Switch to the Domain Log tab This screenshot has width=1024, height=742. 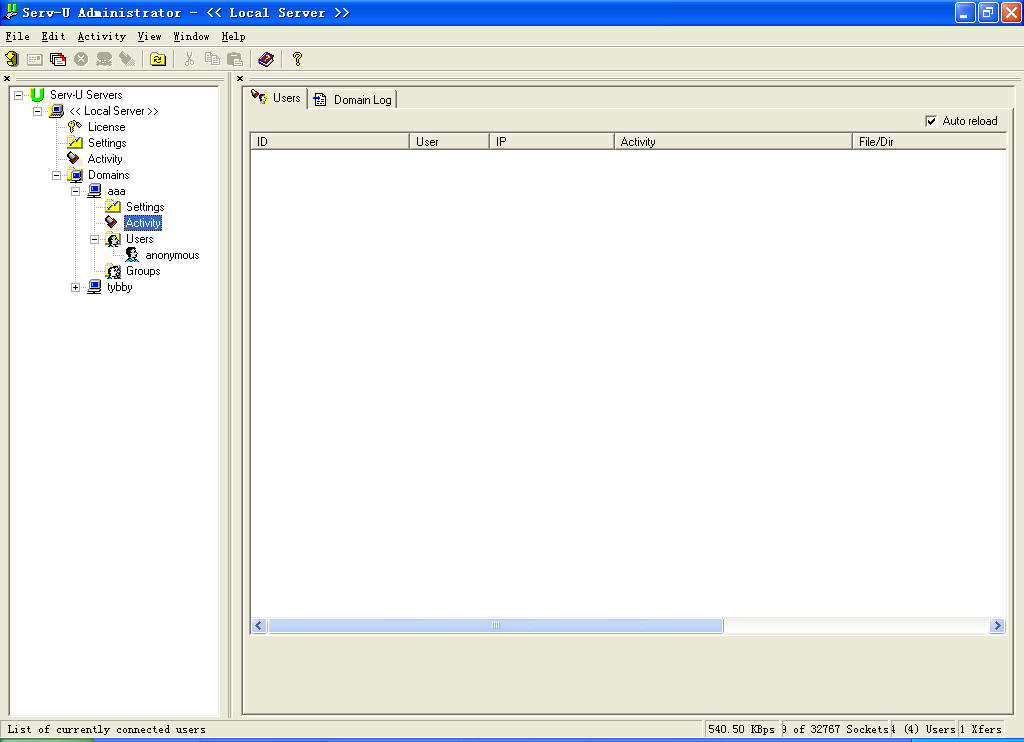point(353,99)
